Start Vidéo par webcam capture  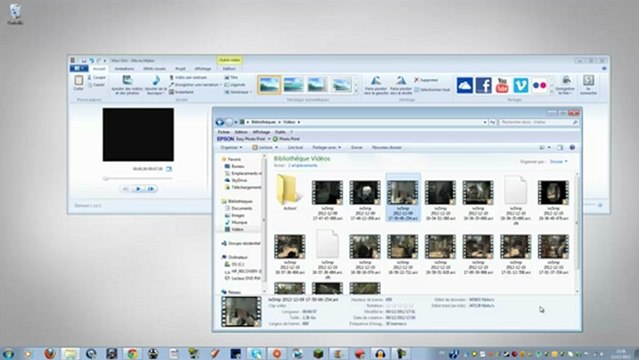(x=188, y=77)
